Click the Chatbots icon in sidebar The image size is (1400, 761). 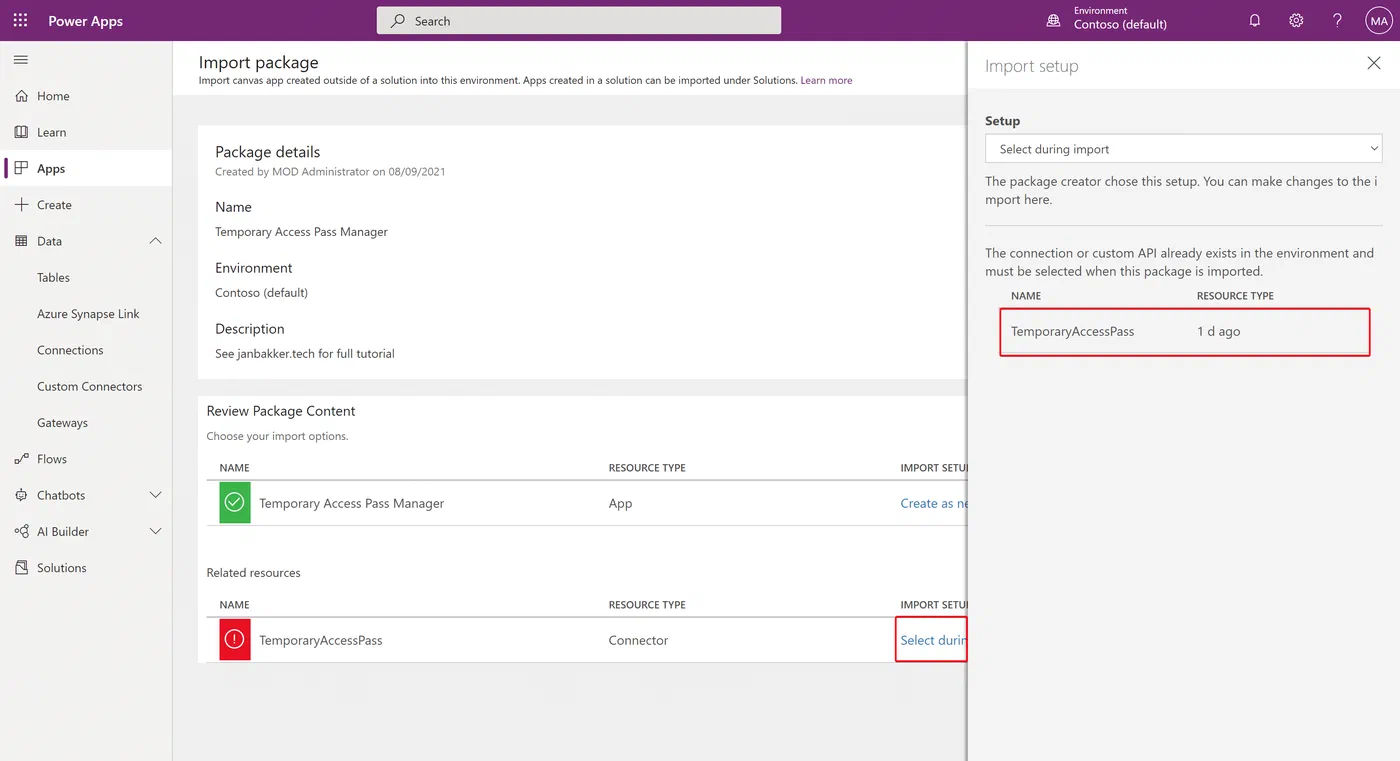point(21,495)
